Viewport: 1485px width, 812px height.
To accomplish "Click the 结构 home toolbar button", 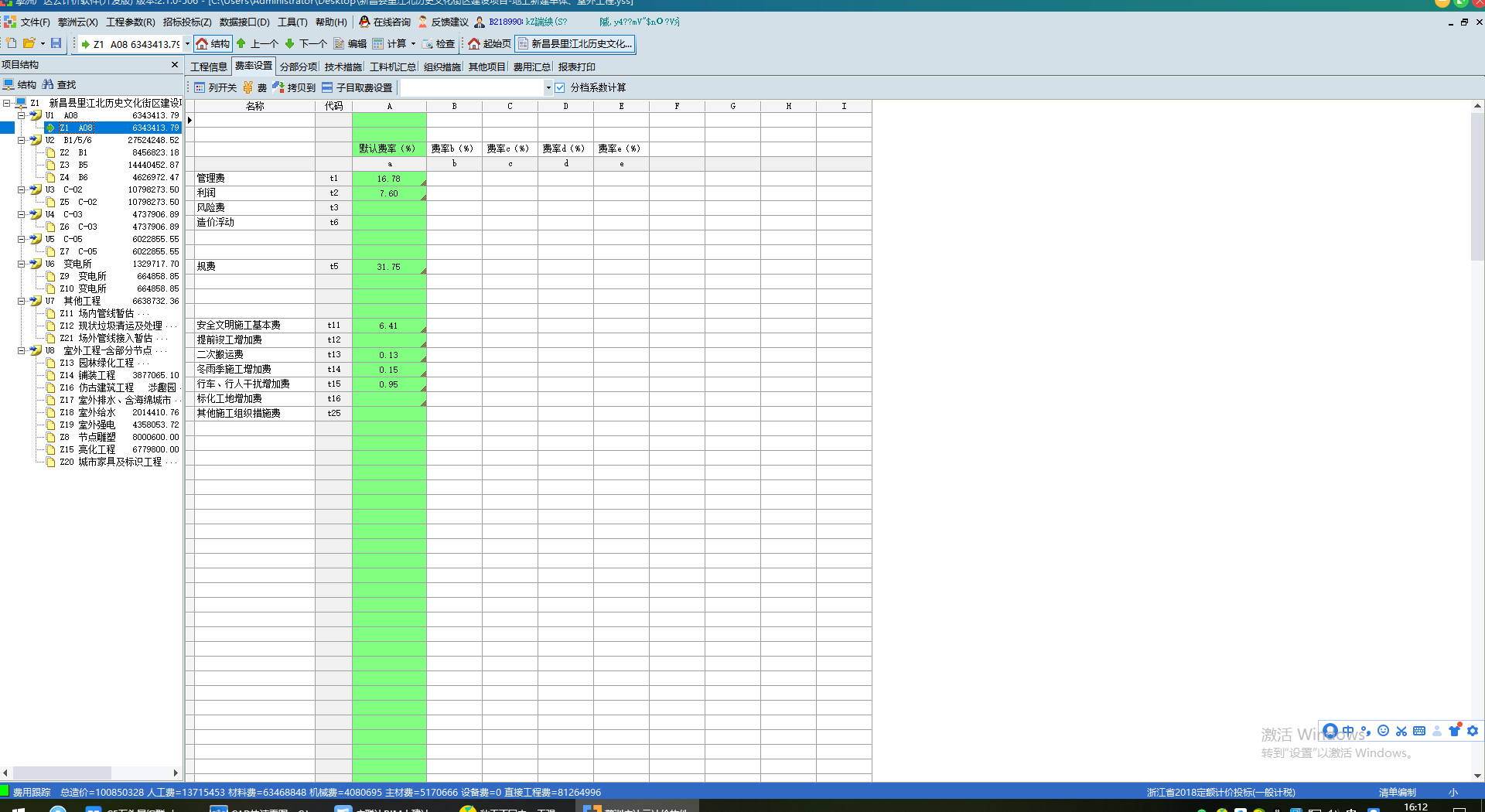I will pos(213,44).
